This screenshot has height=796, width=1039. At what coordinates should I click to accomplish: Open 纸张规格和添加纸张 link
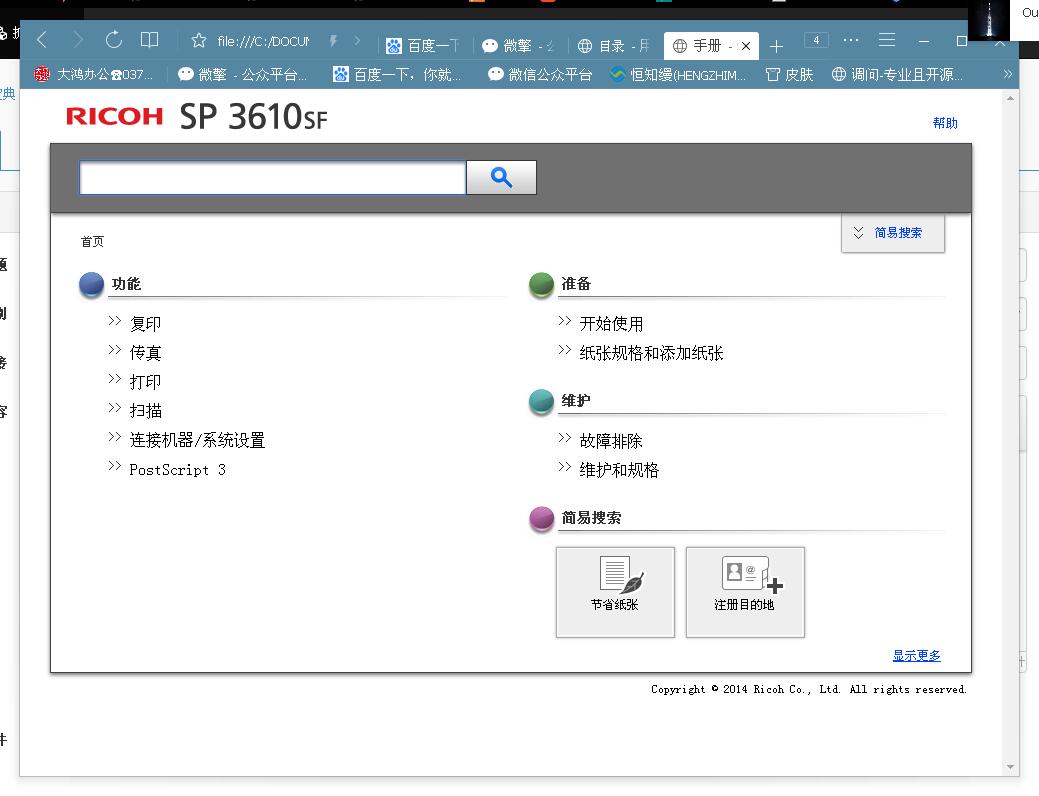651,353
